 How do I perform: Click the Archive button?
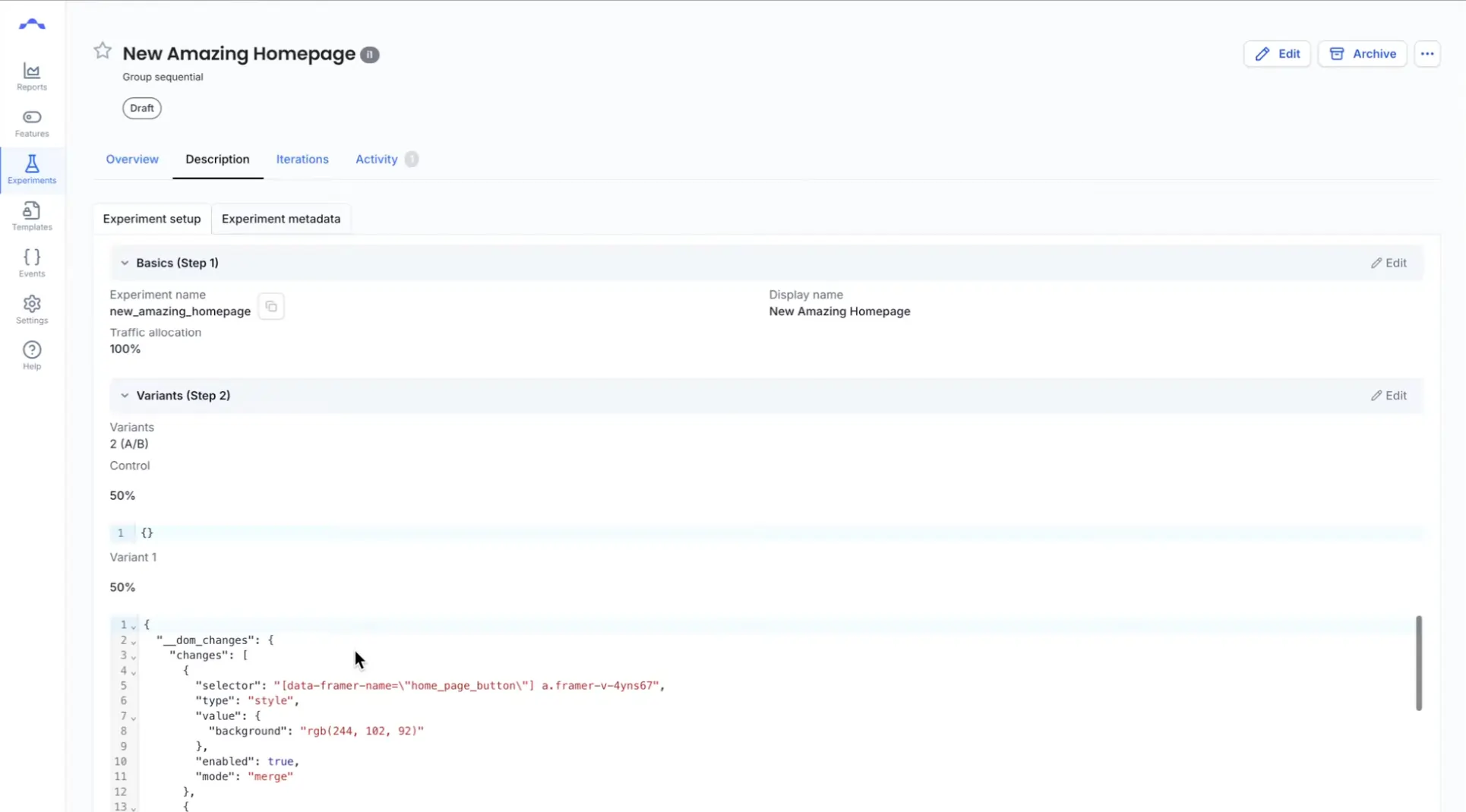1362,54
